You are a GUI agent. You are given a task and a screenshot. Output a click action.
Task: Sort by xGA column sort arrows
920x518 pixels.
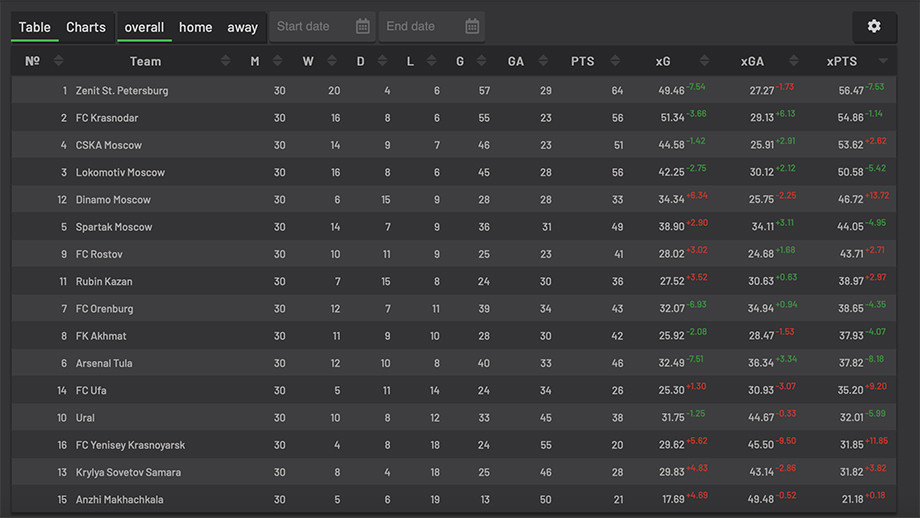coord(793,61)
